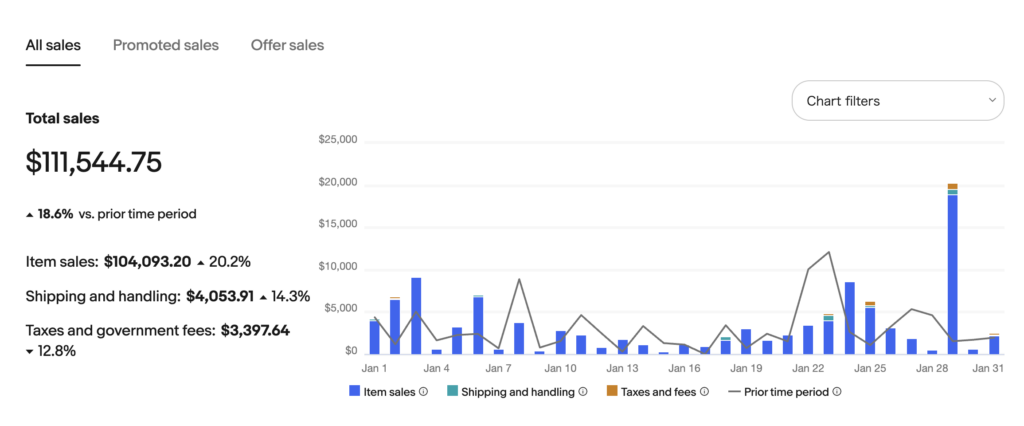Select the All sales tab
Image resolution: width=1024 pixels, height=426 pixels.
[x=53, y=45]
